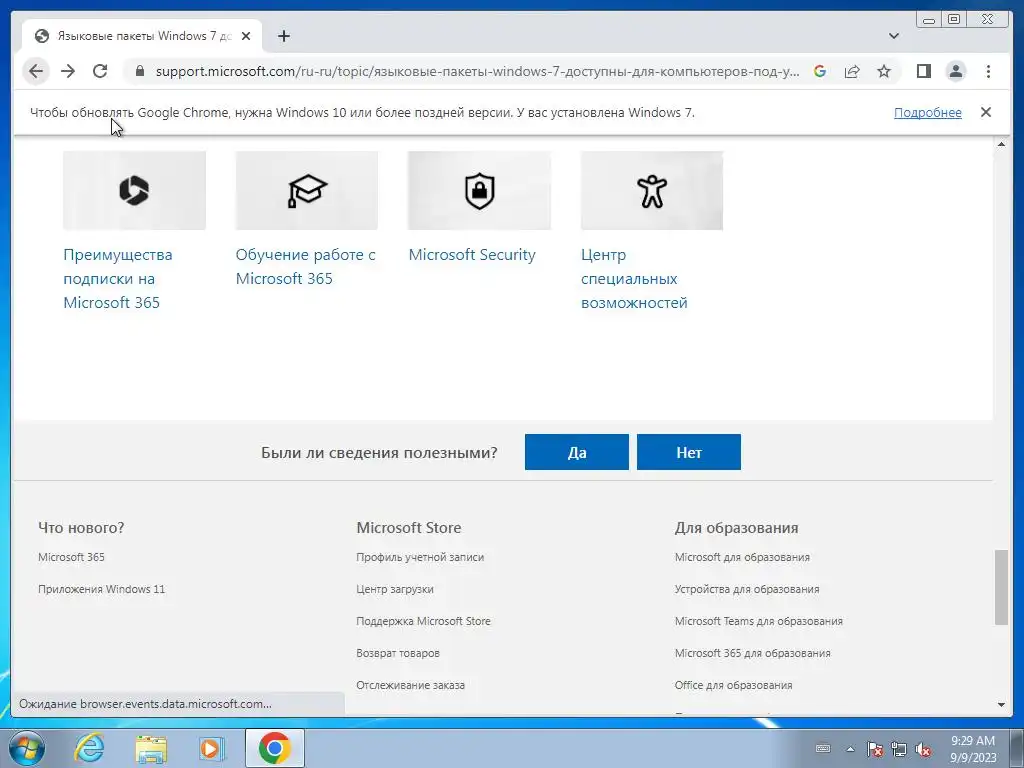The image size is (1024, 768).
Task: Open Windows Explorer from taskbar
Action: [151, 748]
